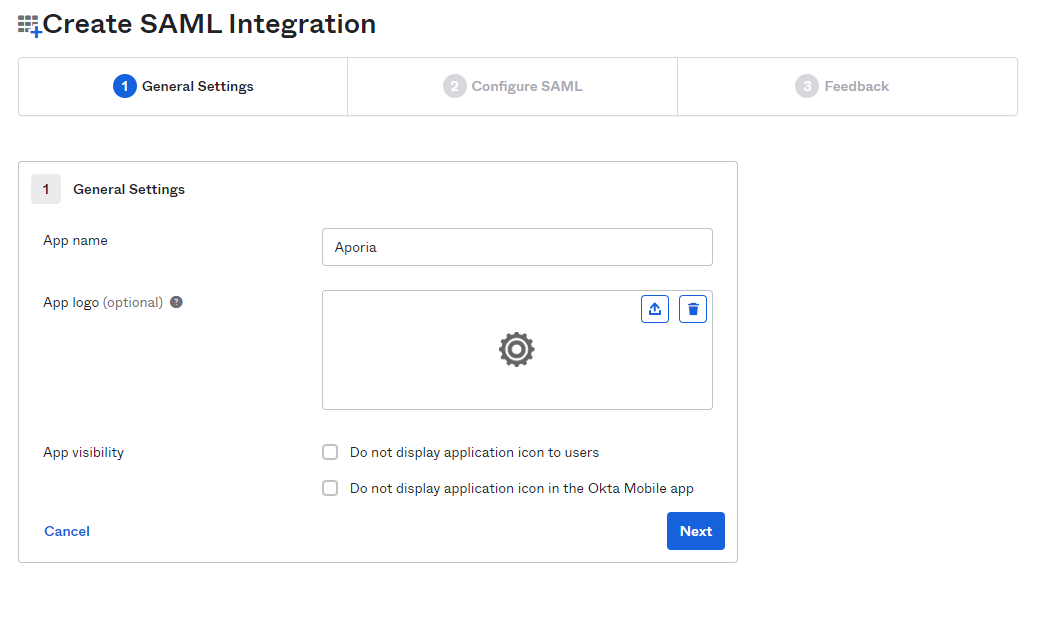Select the General Settings step label

[197, 86]
